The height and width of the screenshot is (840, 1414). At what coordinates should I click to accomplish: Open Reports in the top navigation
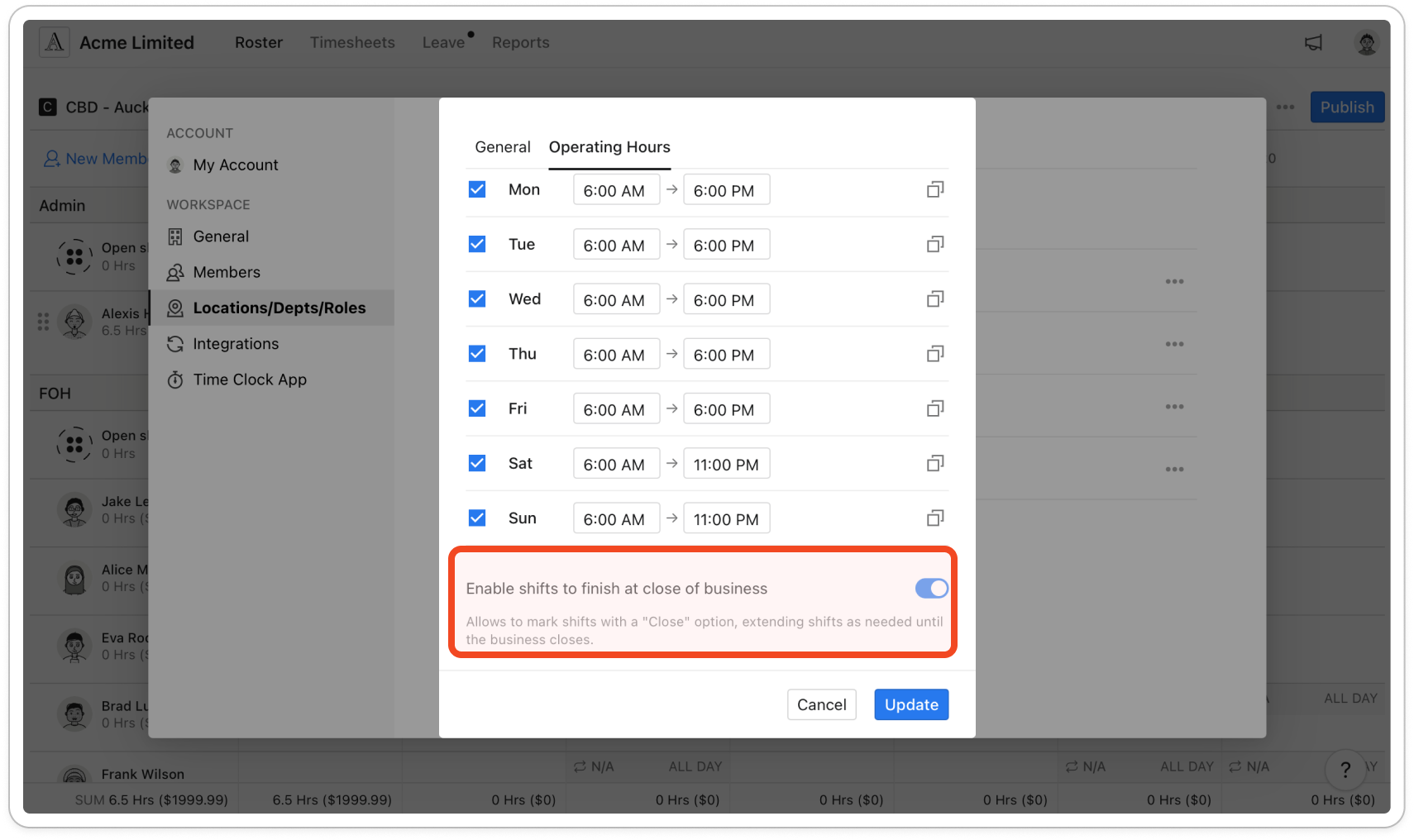point(521,42)
